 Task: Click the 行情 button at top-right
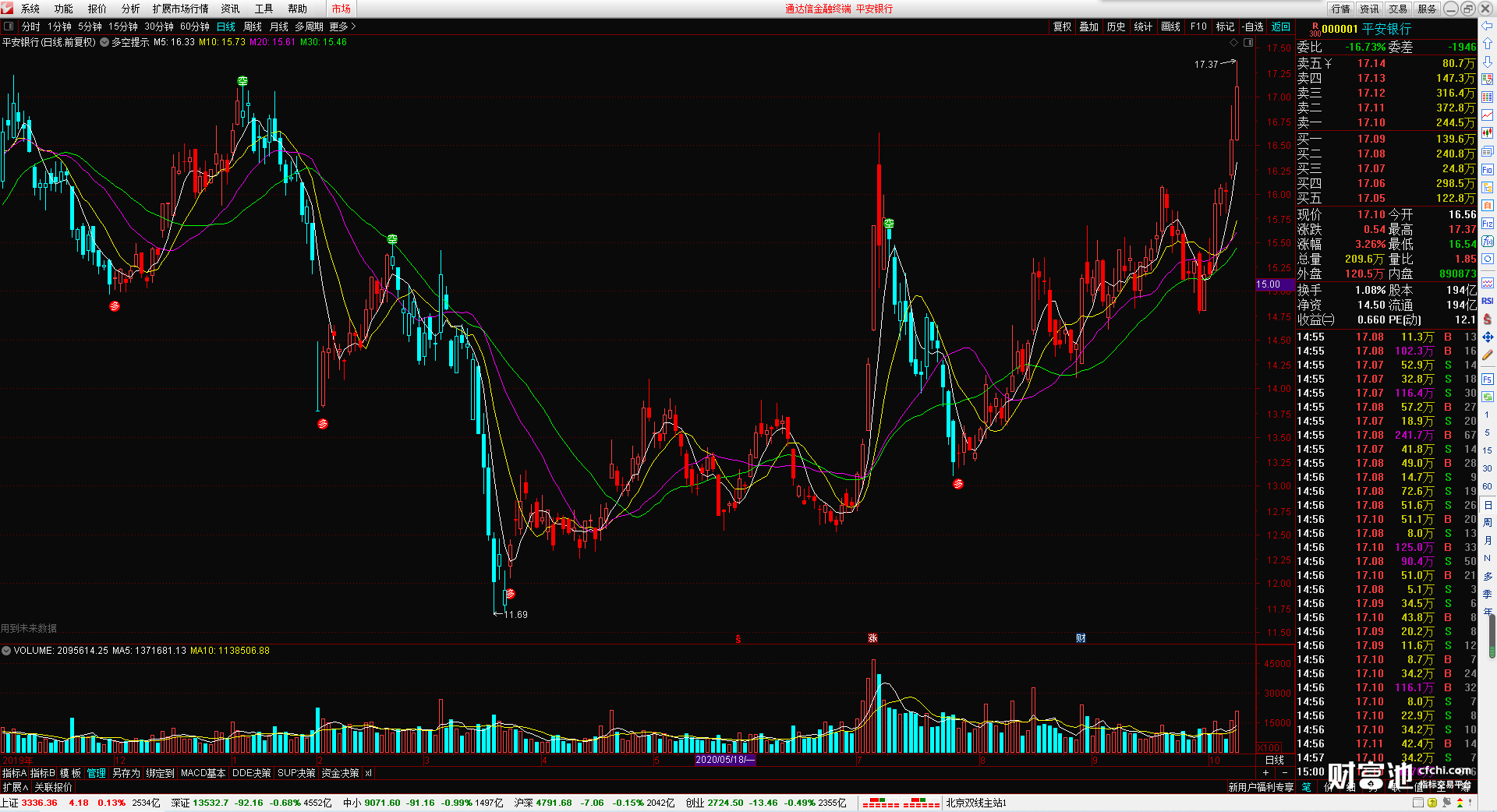1341,9
